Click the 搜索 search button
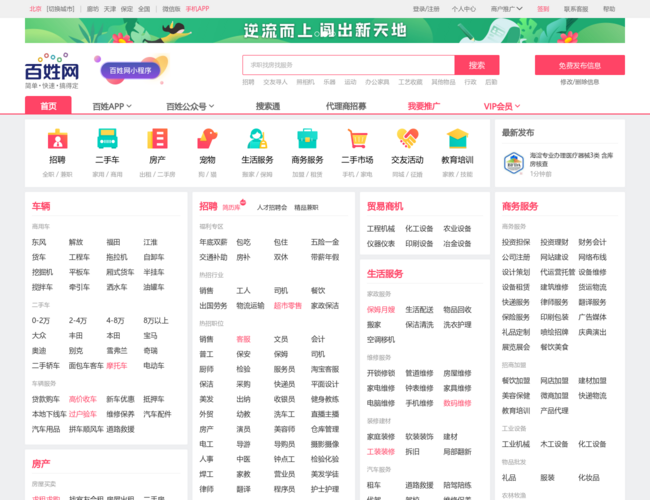The height and width of the screenshot is (500, 650). [477, 65]
